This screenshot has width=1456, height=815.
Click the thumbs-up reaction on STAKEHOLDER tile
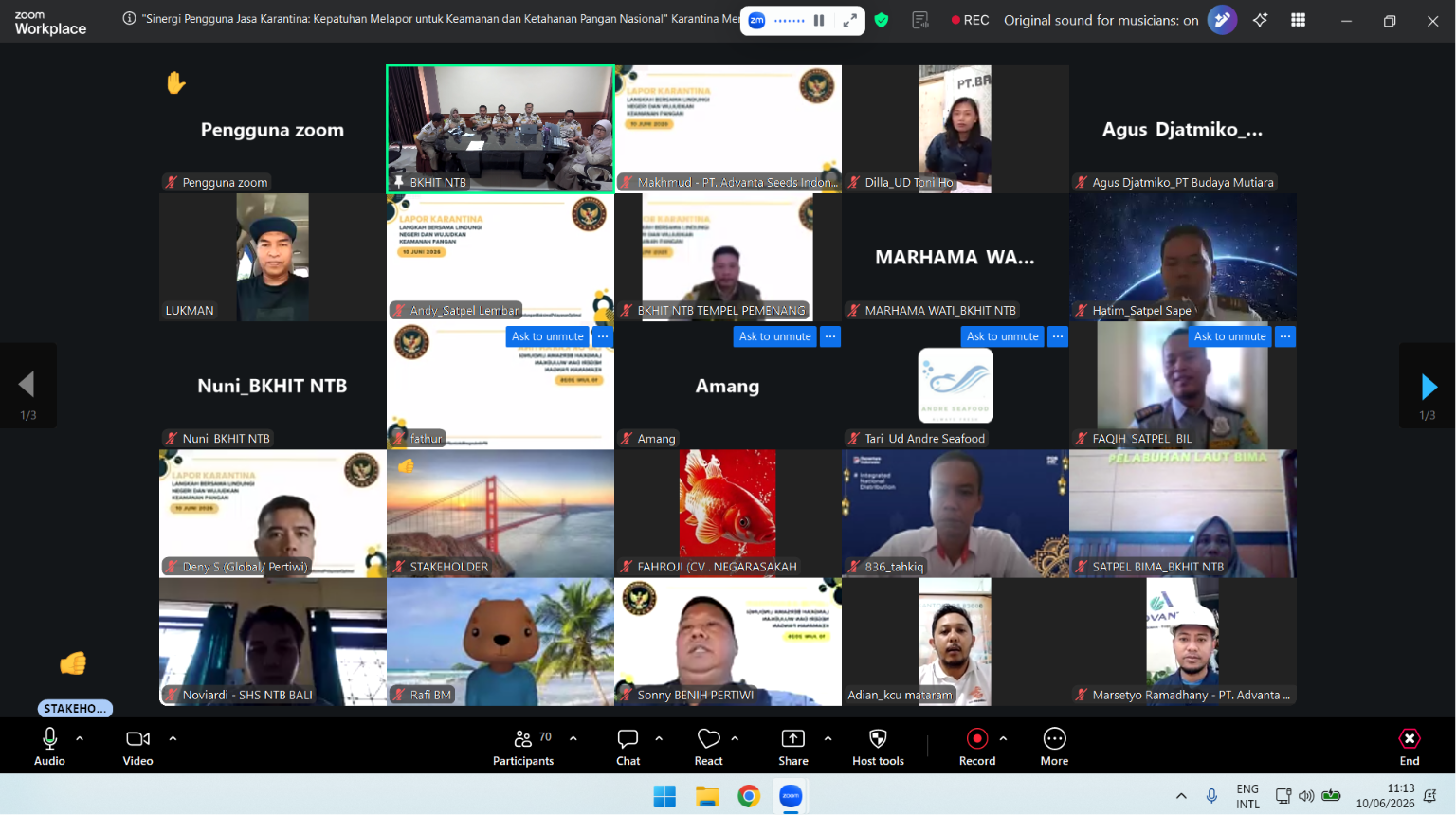(406, 465)
